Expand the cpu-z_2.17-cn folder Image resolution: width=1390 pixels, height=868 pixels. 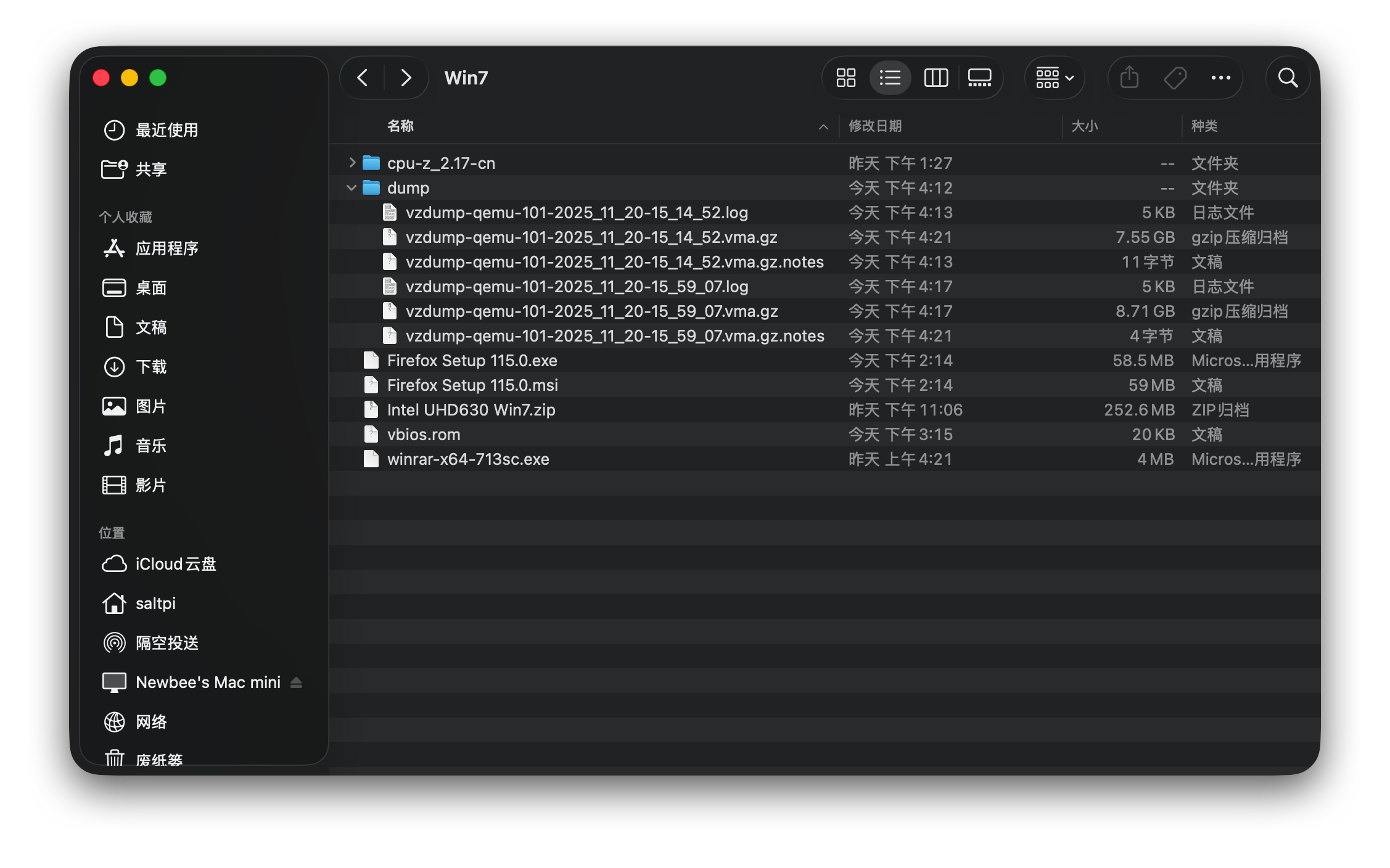pyautogui.click(x=352, y=163)
